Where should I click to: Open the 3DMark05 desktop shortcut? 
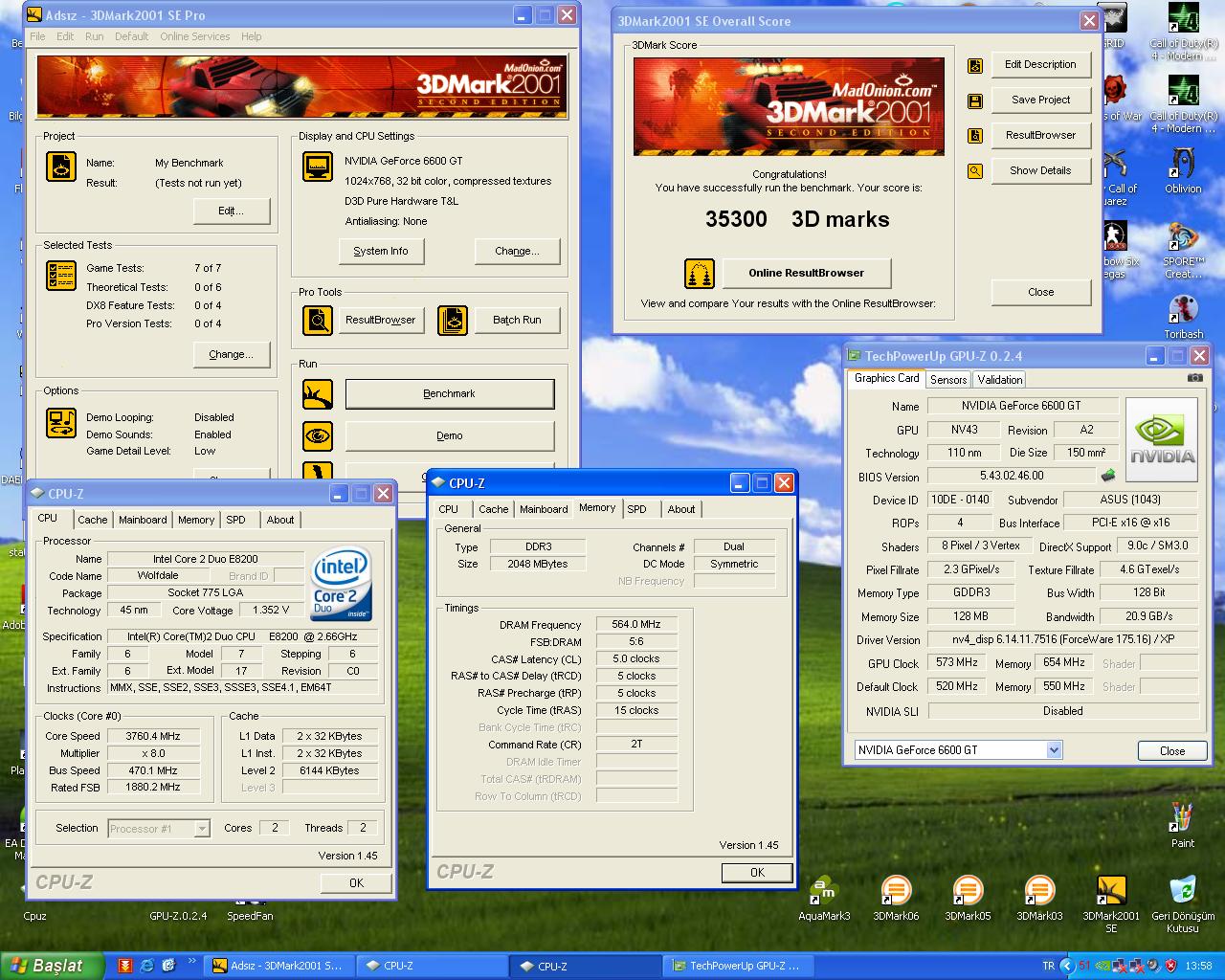pyautogui.click(x=968, y=898)
